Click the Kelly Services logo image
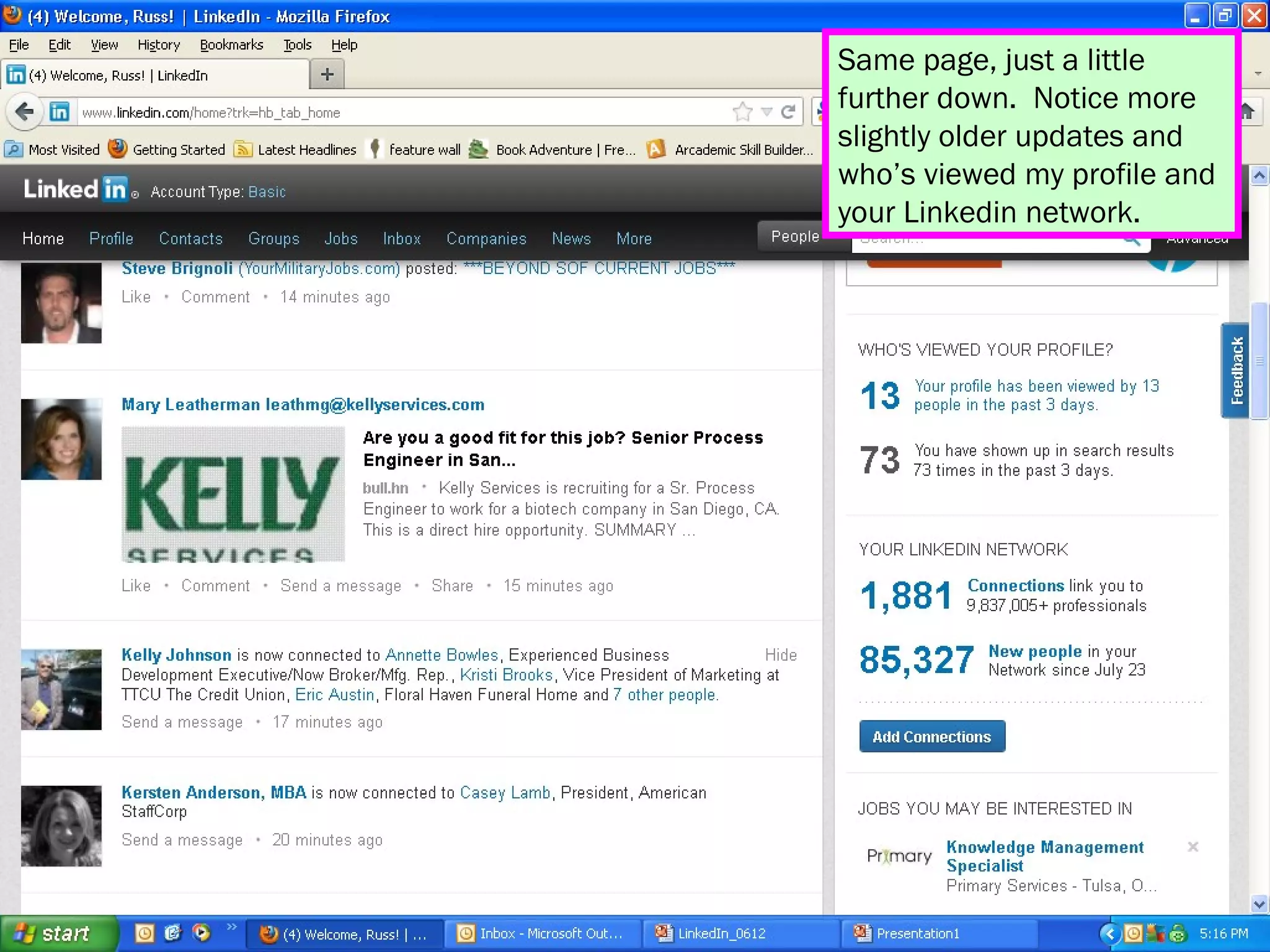The height and width of the screenshot is (952, 1270). coord(233,494)
